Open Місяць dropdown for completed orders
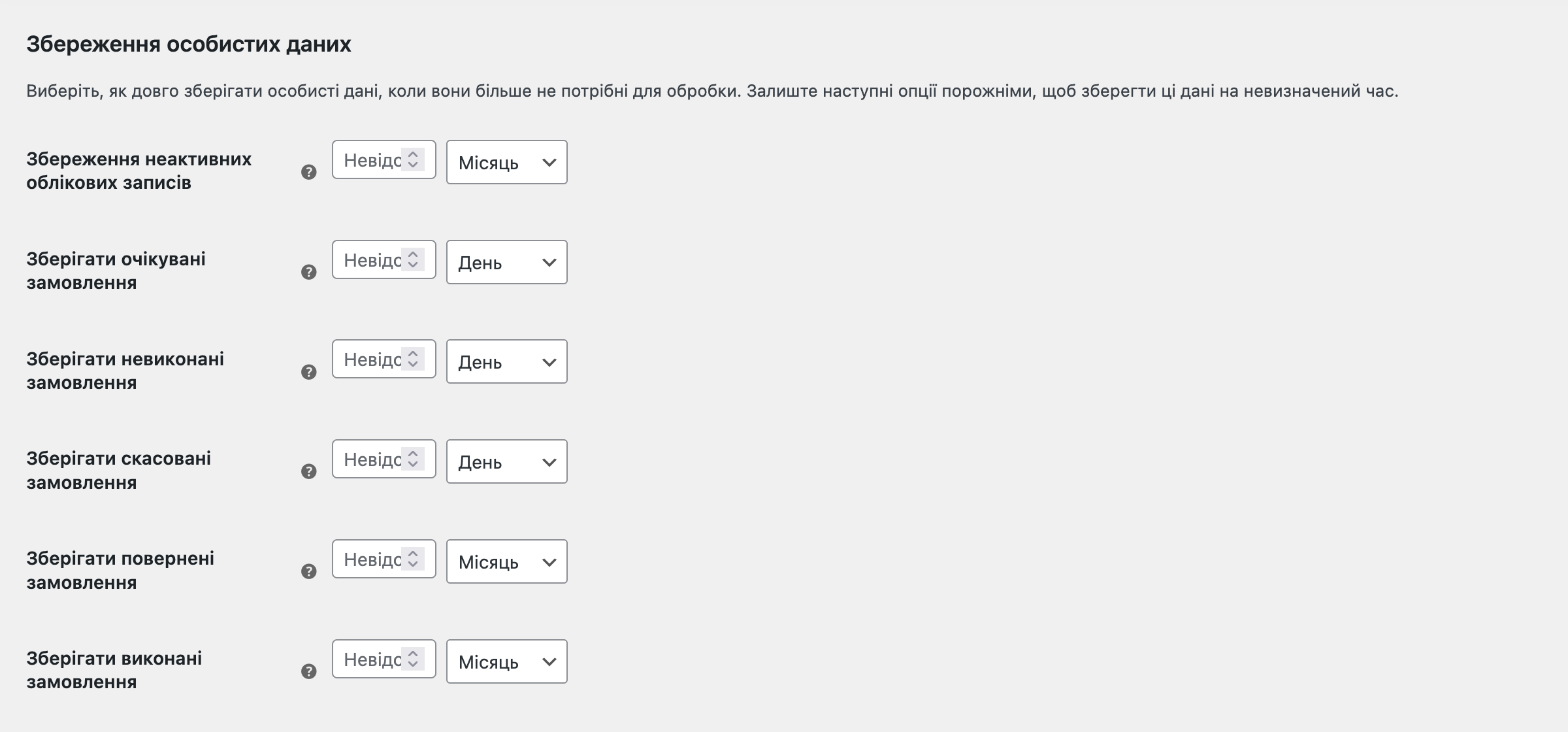This screenshot has height=732, width=1568. pos(507,661)
